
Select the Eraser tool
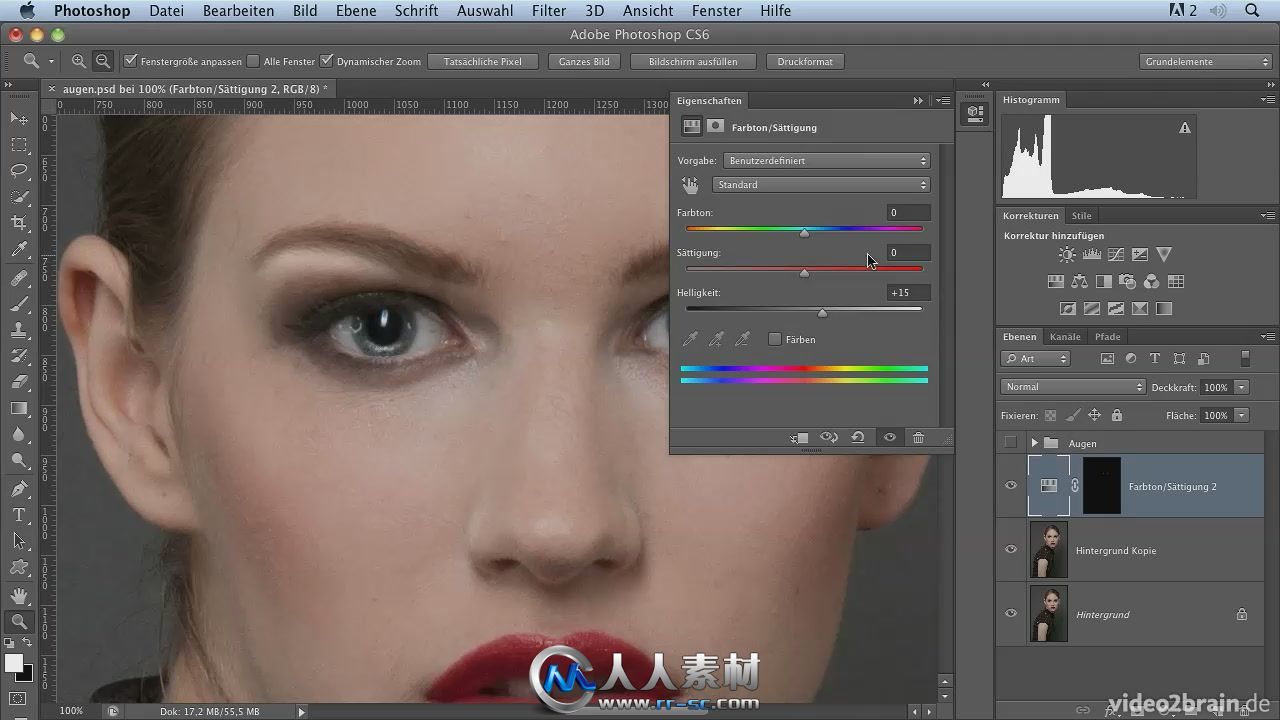click(x=19, y=382)
